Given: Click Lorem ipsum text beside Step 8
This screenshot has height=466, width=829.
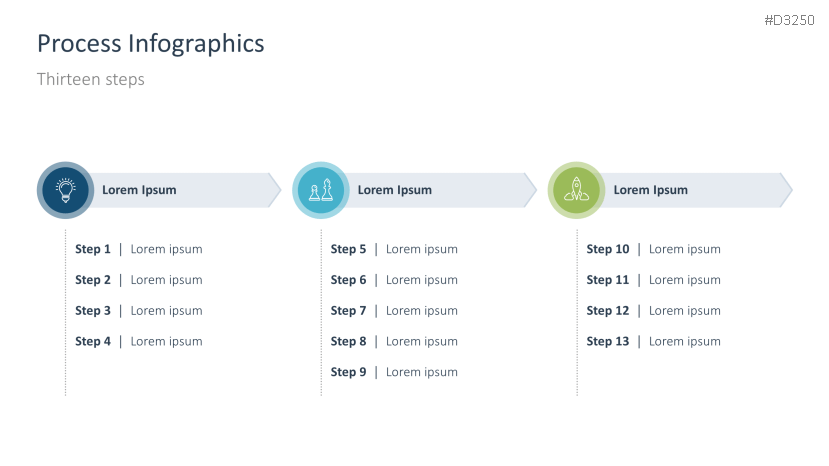Looking at the screenshot, I should [x=422, y=341].
